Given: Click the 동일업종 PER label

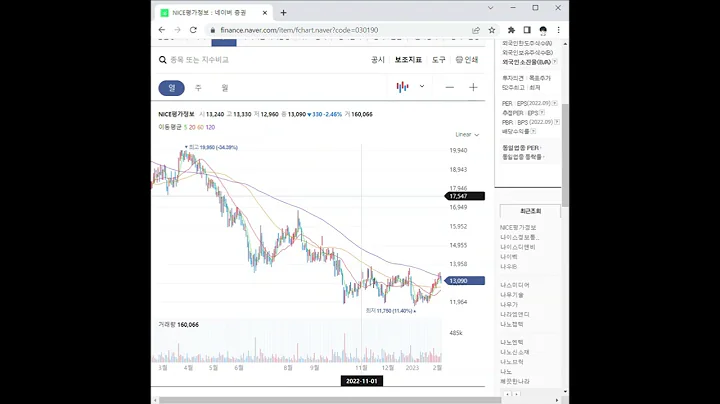Looking at the screenshot, I should point(521,148).
